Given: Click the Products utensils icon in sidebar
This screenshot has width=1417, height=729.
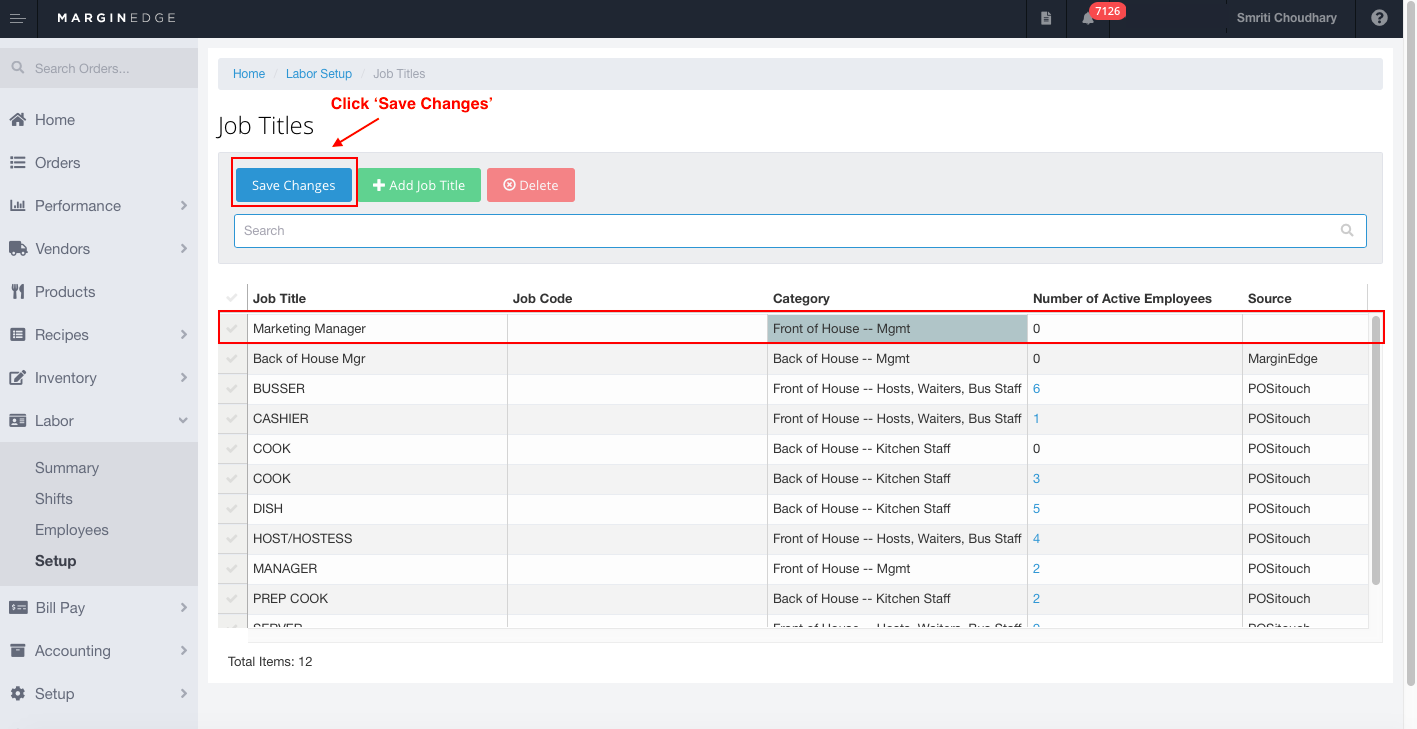Looking at the screenshot, I should click(17, 292).
